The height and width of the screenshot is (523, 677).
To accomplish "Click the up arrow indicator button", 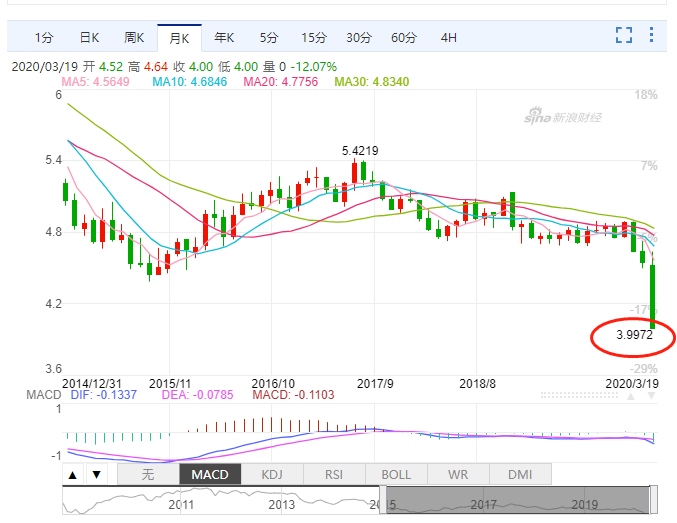I will coord(74,474).
